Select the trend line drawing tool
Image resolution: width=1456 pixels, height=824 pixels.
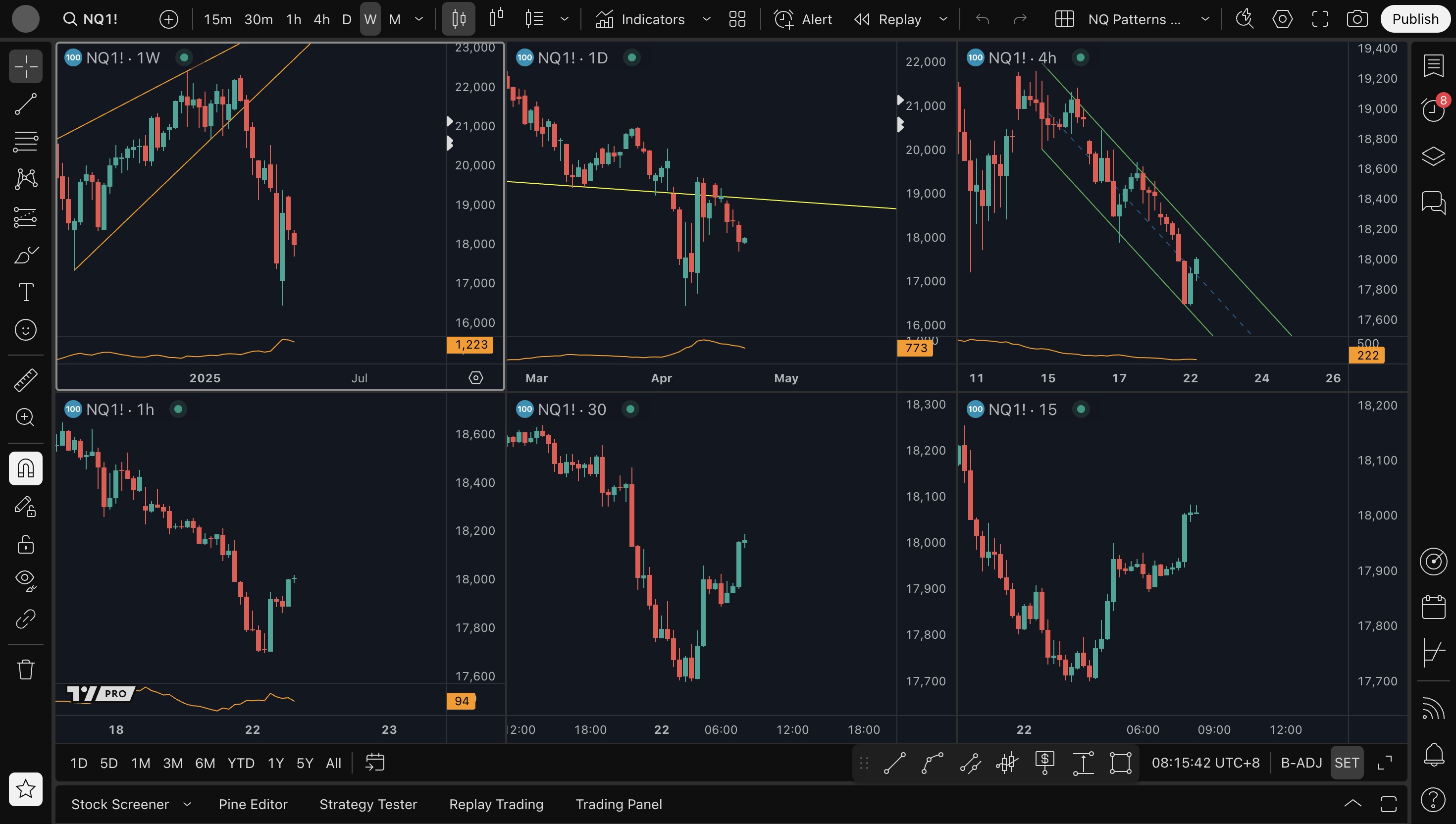pos(25,104)
